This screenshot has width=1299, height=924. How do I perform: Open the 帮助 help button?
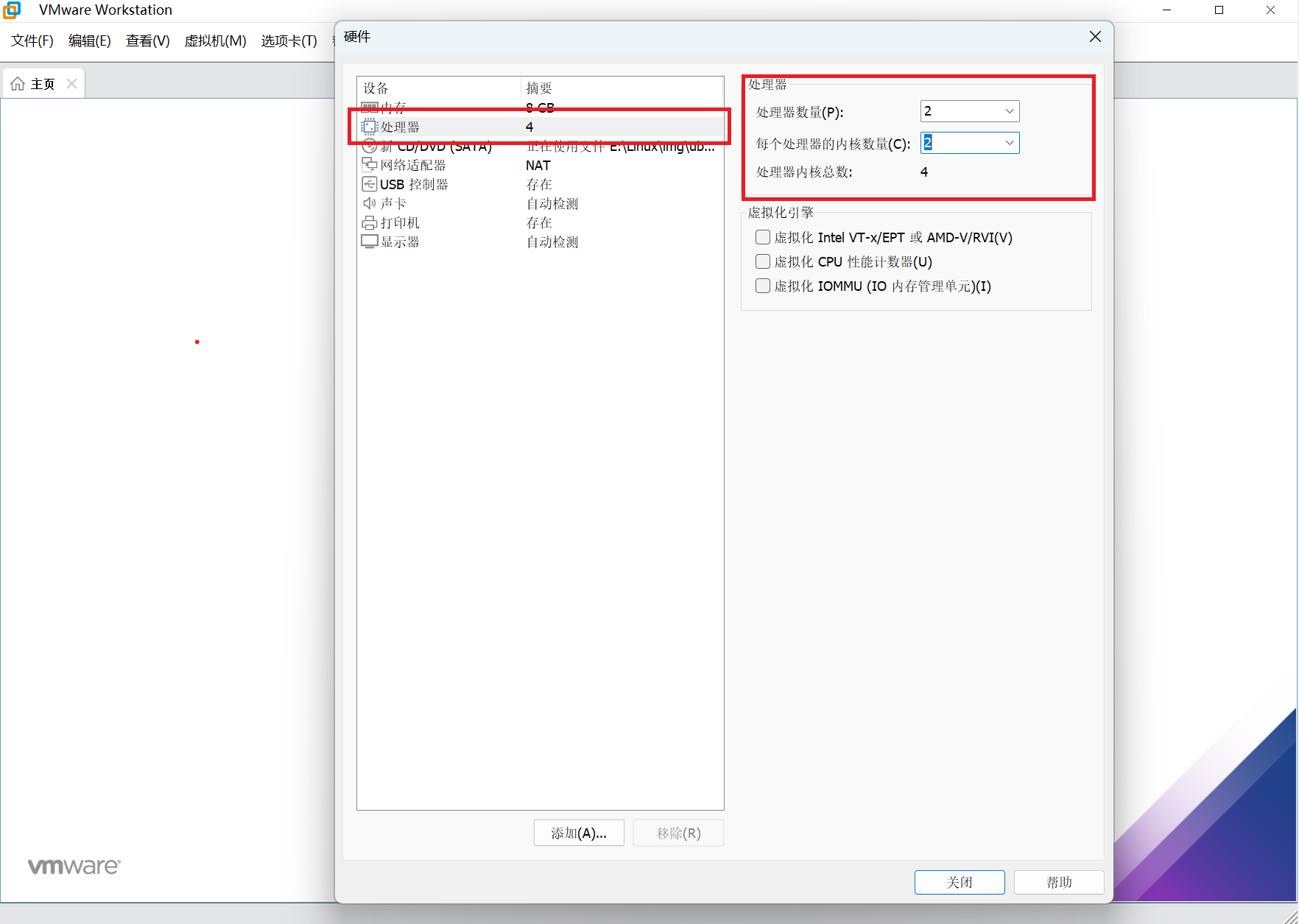pos(1059,882)
